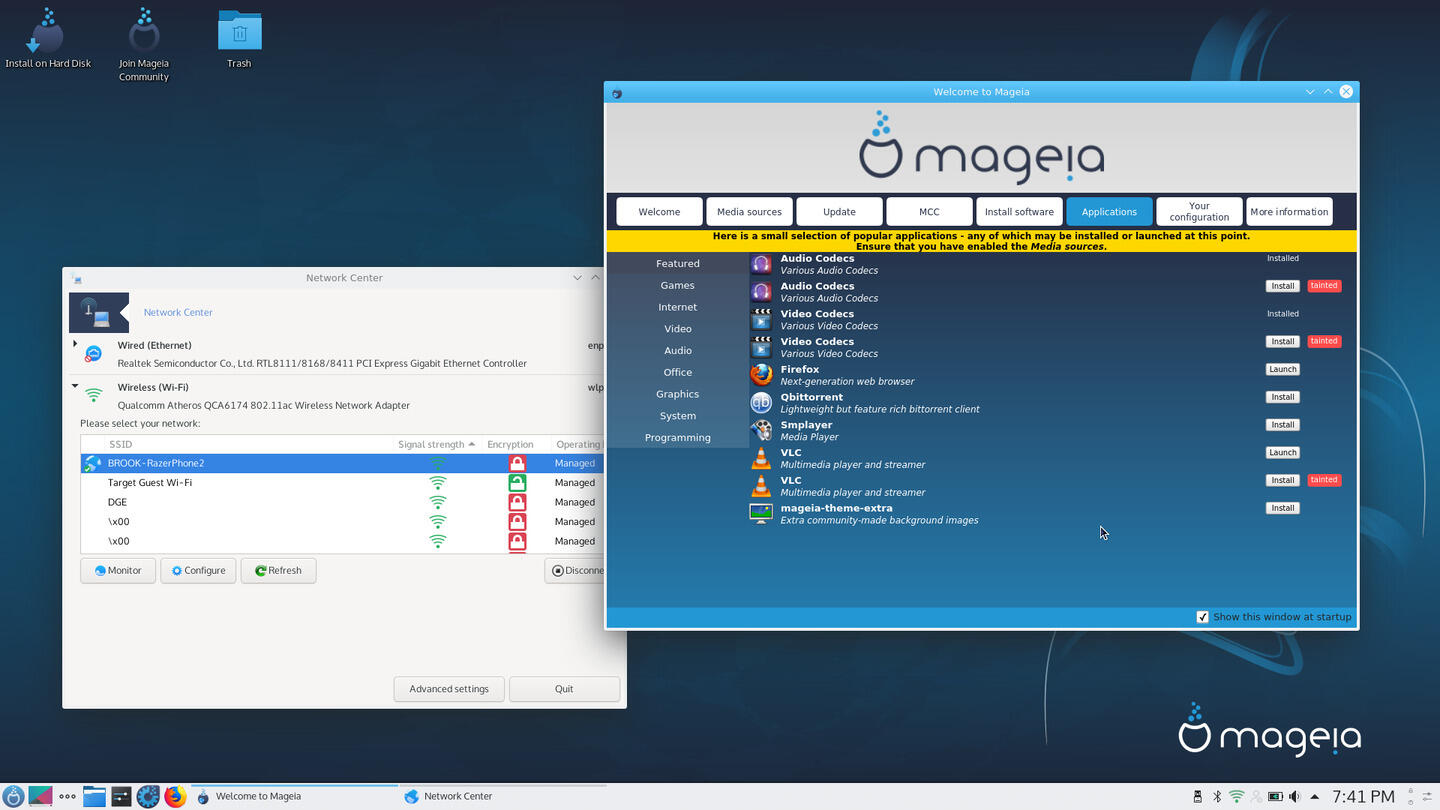The image size is (1440, 810).
Task: Open volume control in system tray
Action: [1294, 796]
